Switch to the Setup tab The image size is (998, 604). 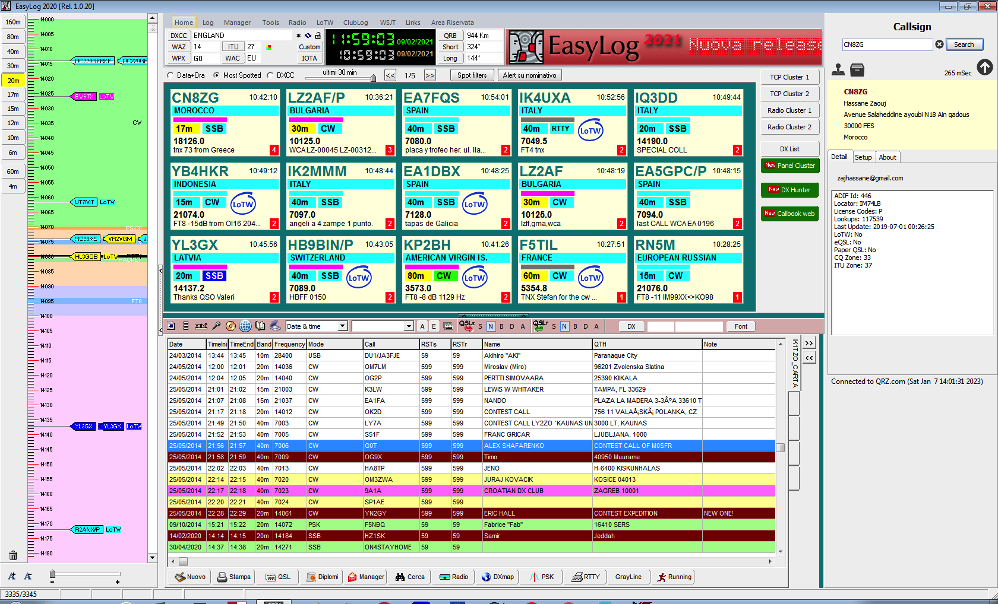[862, 157]
